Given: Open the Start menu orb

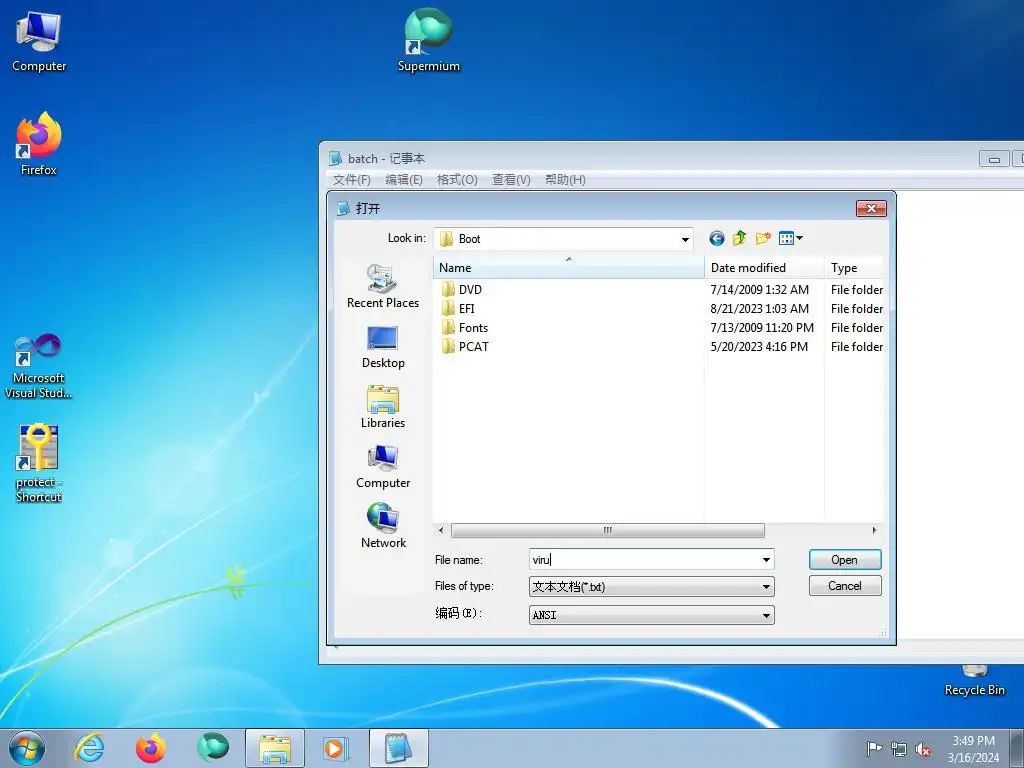Looking at the screenshot, I should point(27,748).
